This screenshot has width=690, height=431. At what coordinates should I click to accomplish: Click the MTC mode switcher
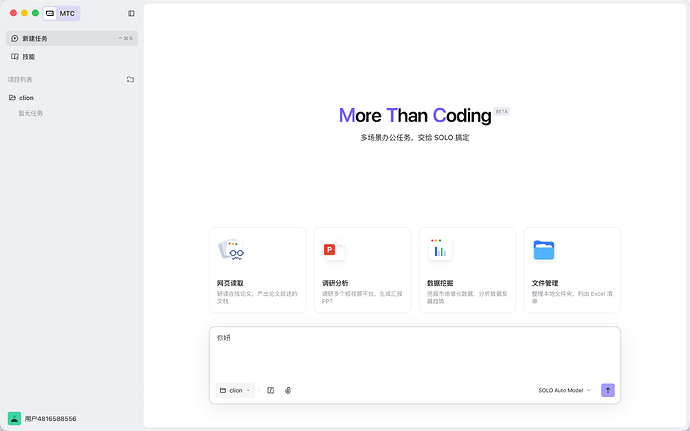61,13
